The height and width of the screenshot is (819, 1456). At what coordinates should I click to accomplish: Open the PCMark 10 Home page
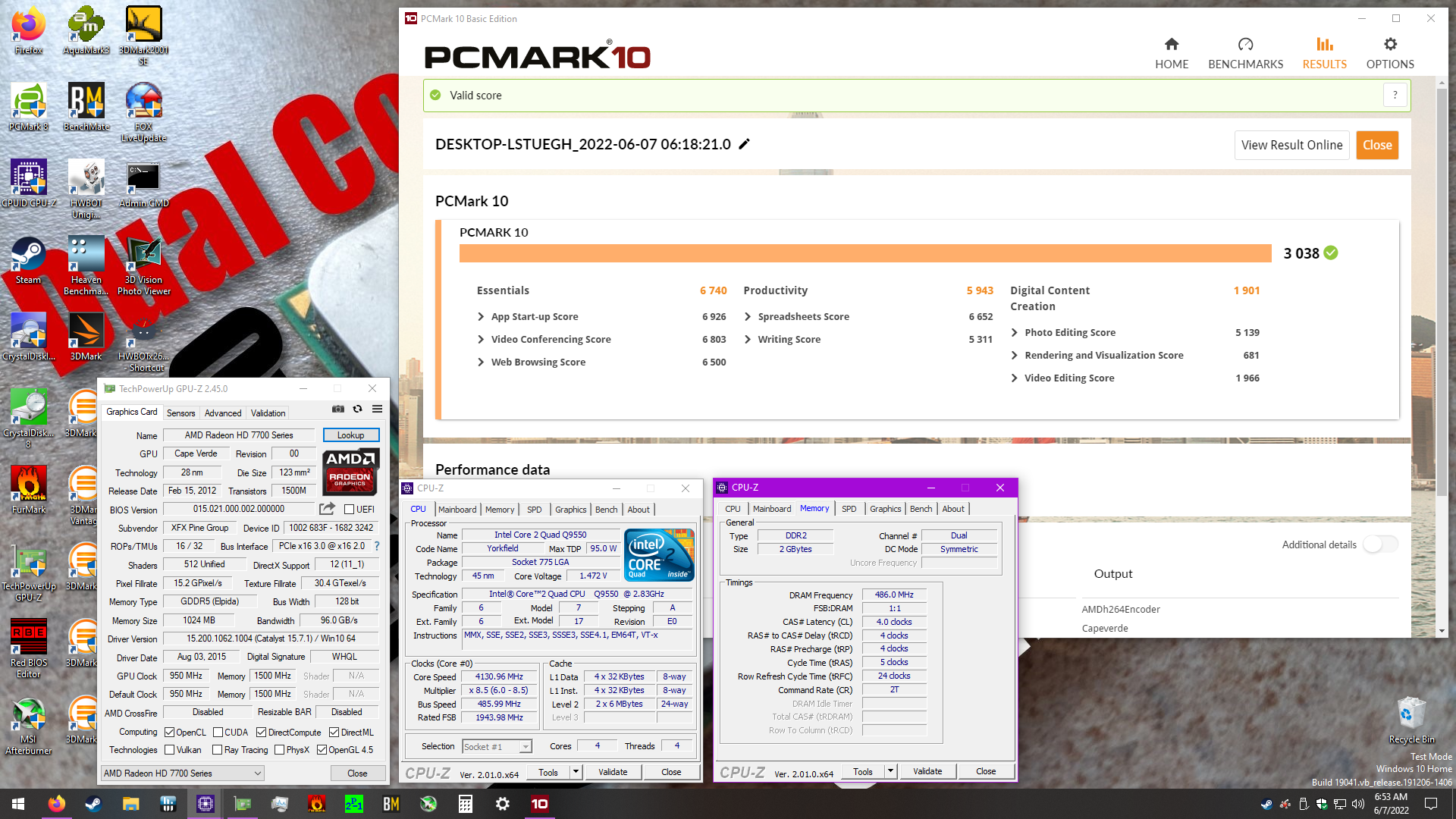[x=1172, y=53]
